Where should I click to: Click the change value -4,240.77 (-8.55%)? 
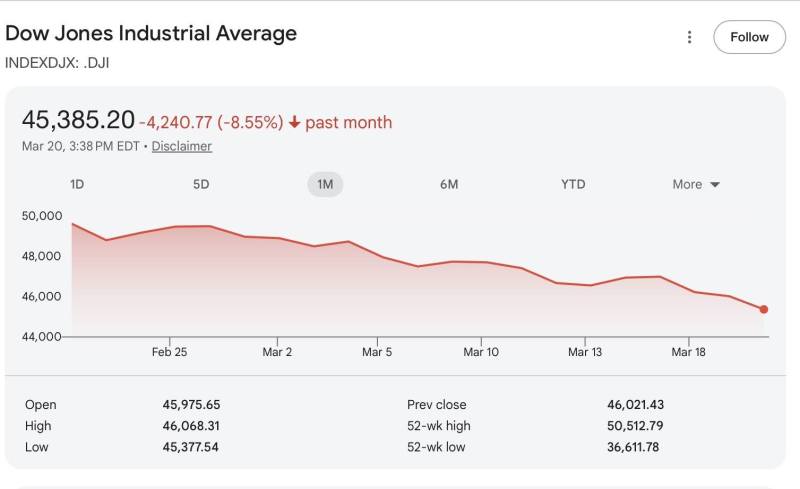click(x=211, y=123)
